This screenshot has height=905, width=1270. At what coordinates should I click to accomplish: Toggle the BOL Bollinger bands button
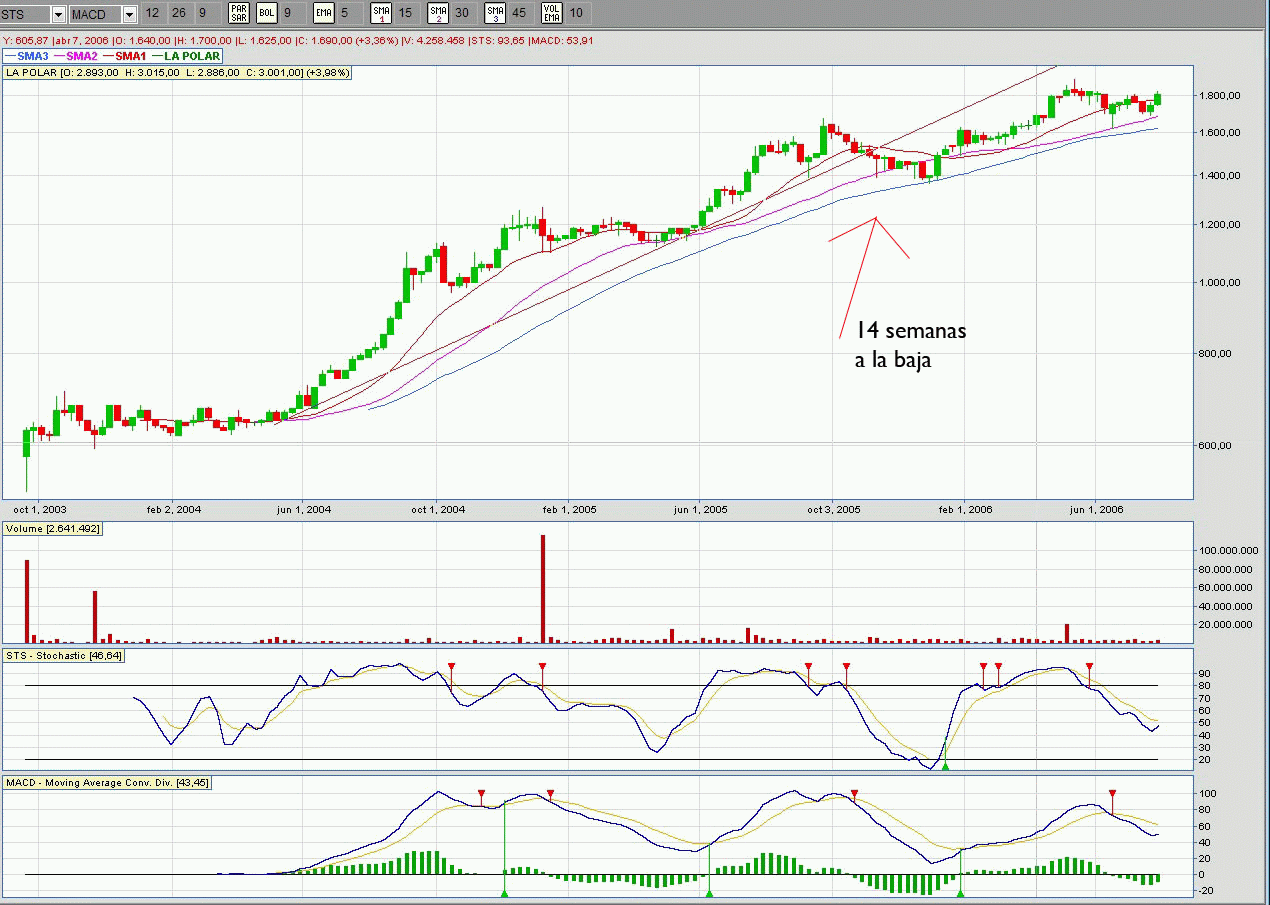(x=267, y=13)
